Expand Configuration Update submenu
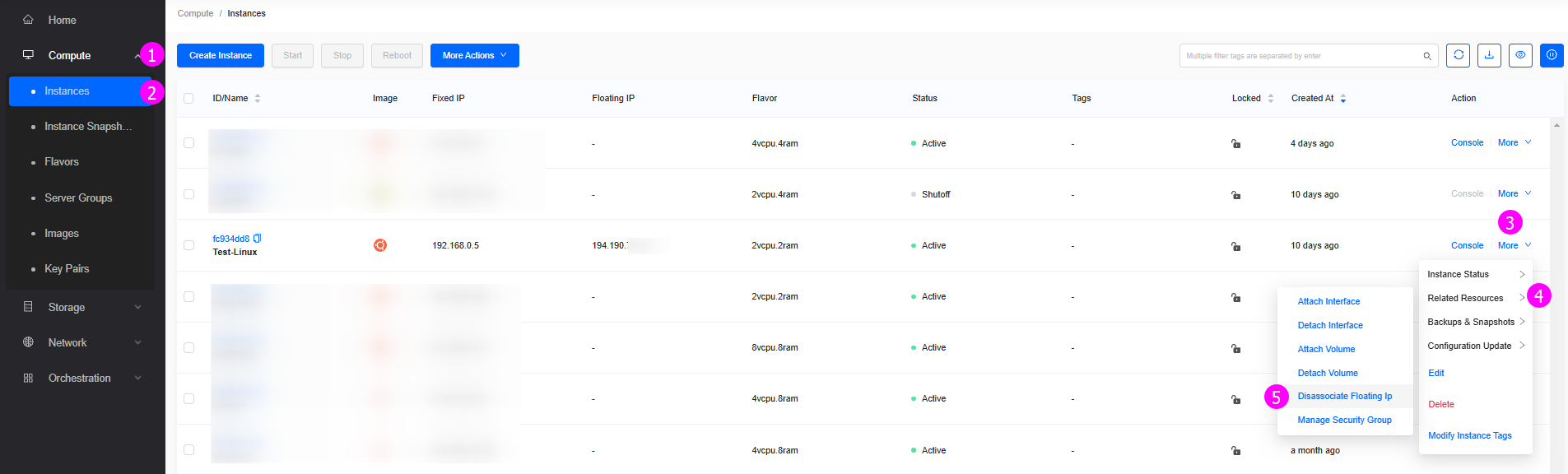Image resolution: width=1568 pixels, height=474 pixels. (x=1476, y=346)
